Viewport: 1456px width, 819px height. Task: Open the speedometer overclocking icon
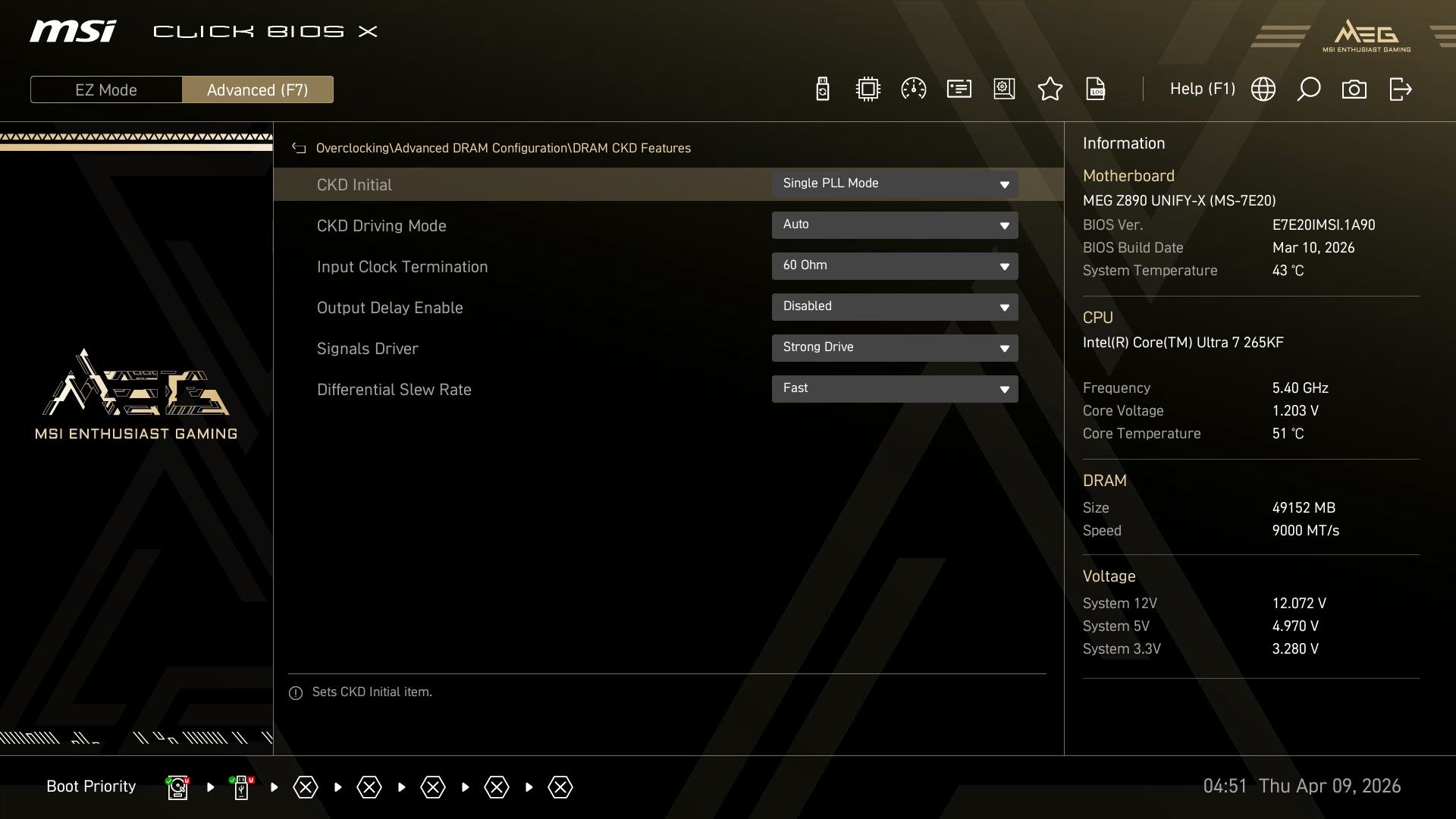coord(913,89)
